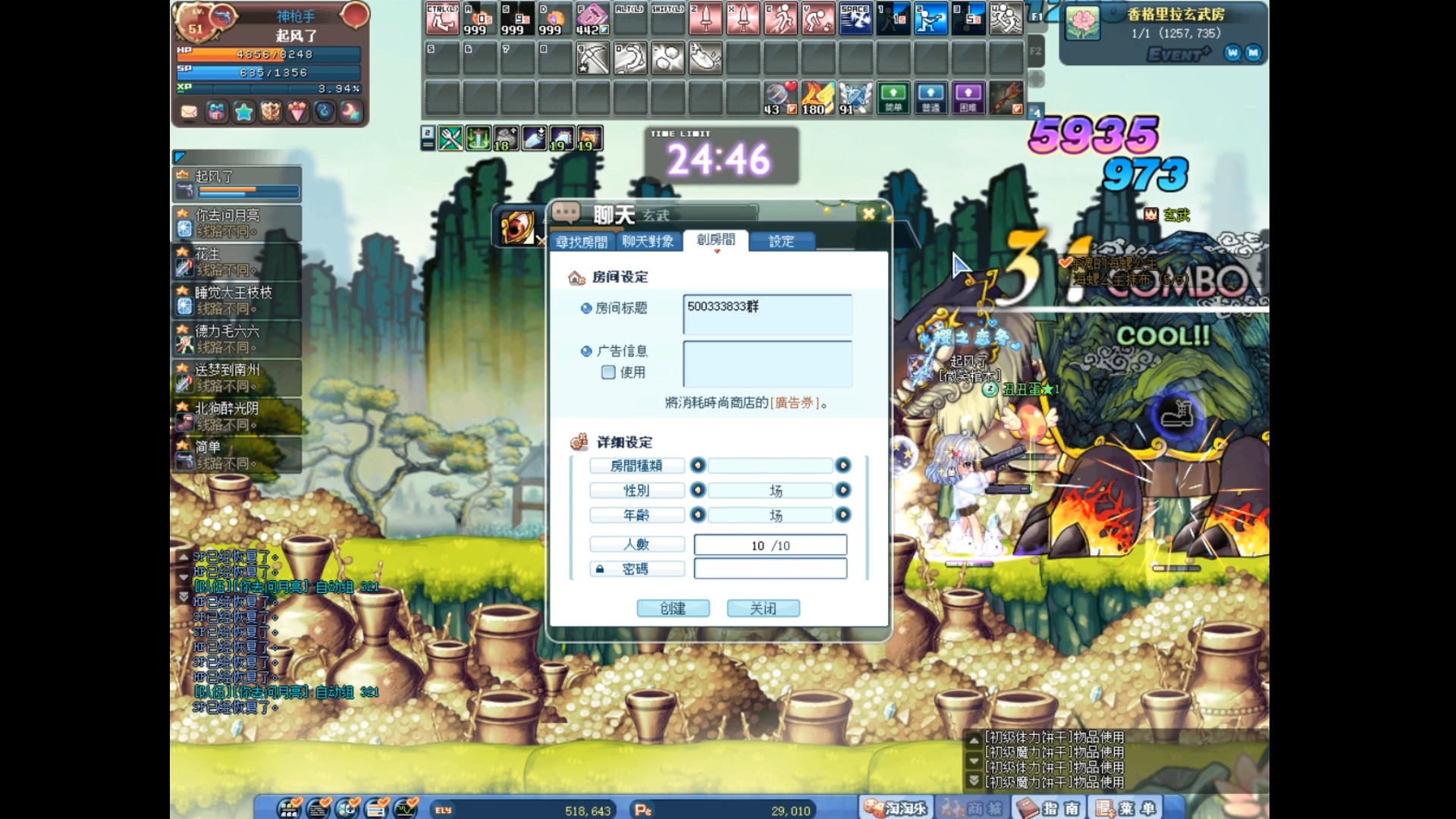
Task: Enable the 使用 advertisement checkbox
Action: pyautogui.click(x=608, y=372)
